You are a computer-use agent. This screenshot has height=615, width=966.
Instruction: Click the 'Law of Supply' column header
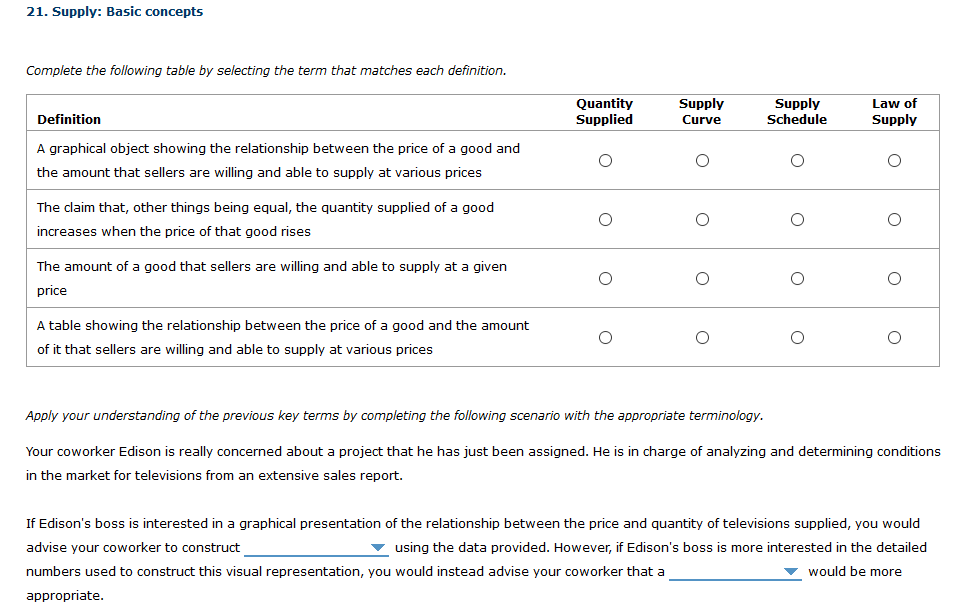[x=893, y=111]
